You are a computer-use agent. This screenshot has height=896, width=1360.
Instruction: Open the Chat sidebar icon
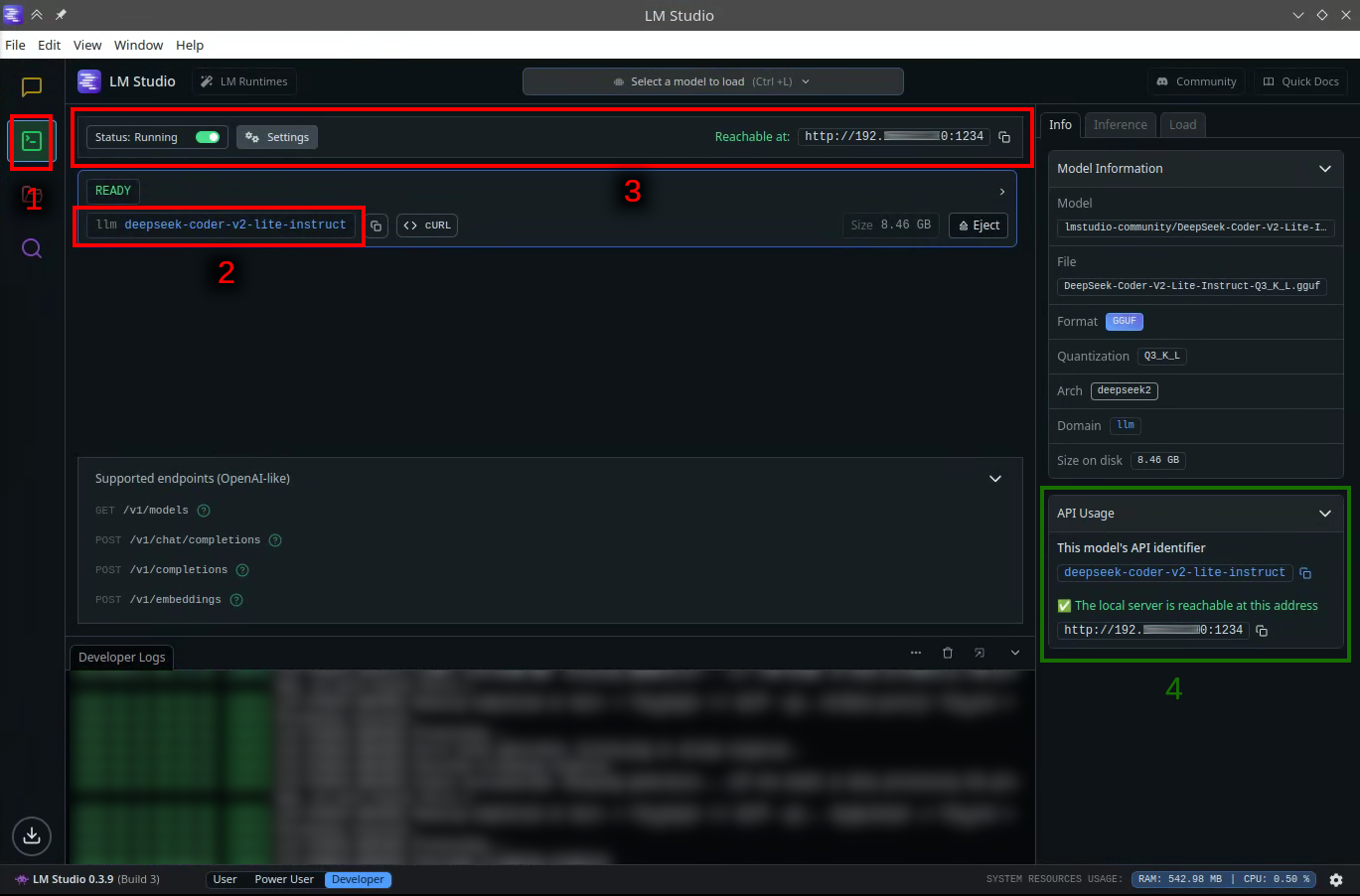coord(32,87)
